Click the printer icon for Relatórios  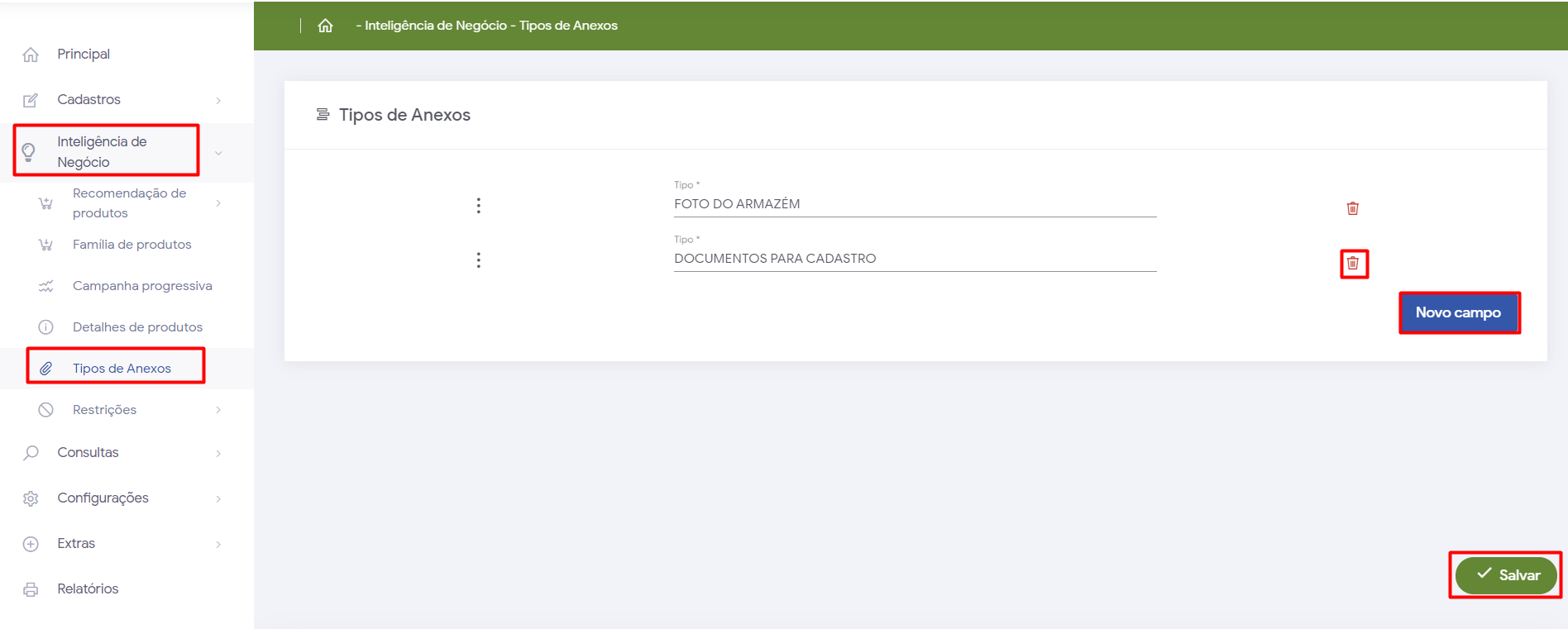click(31, 589)
